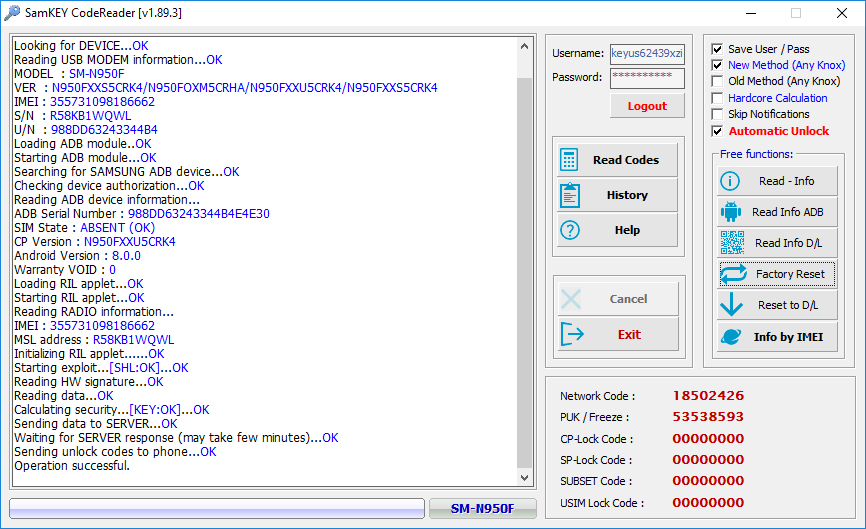This screenshot has width=866, height=529.
Task: Click Help button label
Action: pos(627,230)
